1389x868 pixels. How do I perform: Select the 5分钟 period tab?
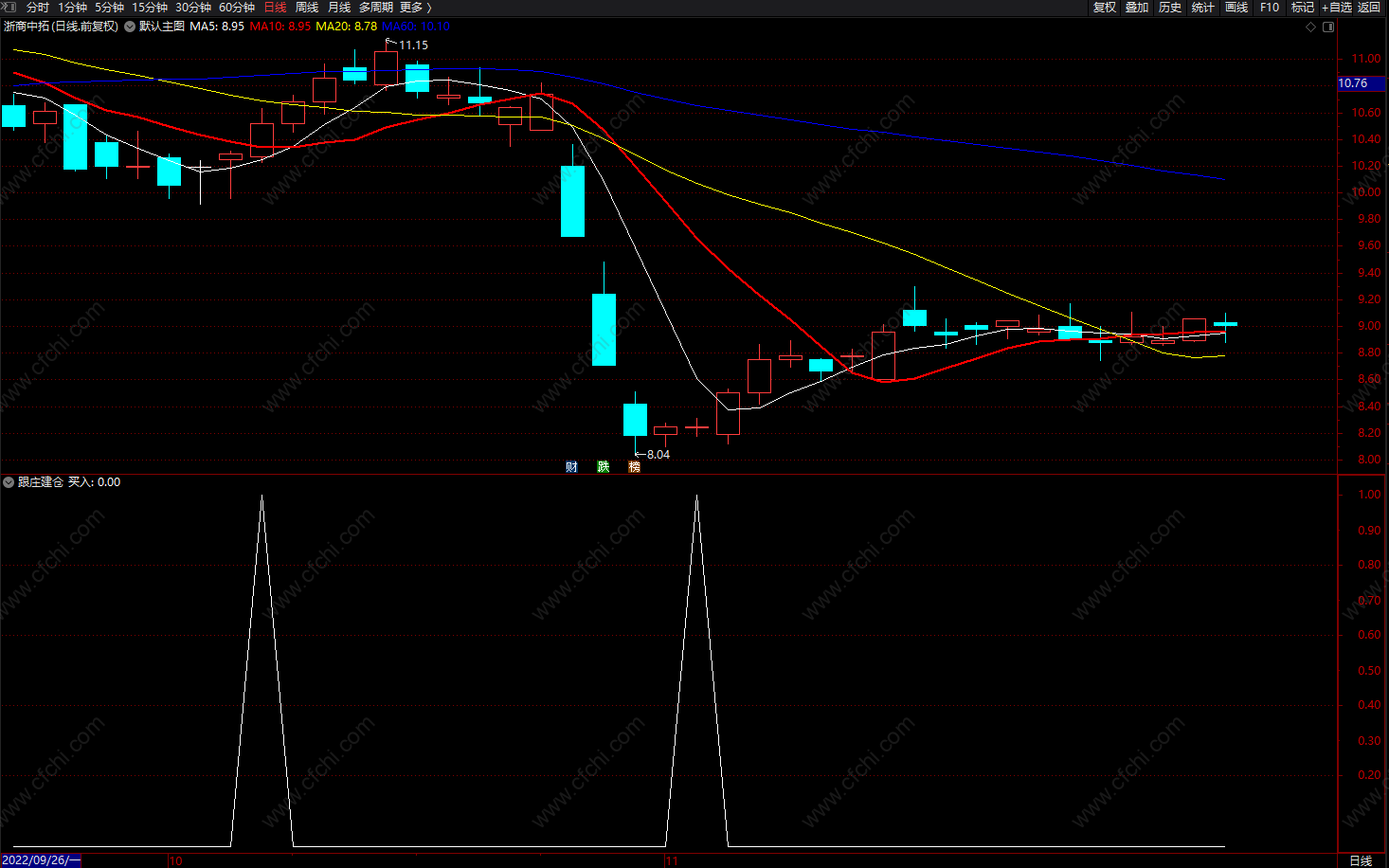click(x=109, y=7)
